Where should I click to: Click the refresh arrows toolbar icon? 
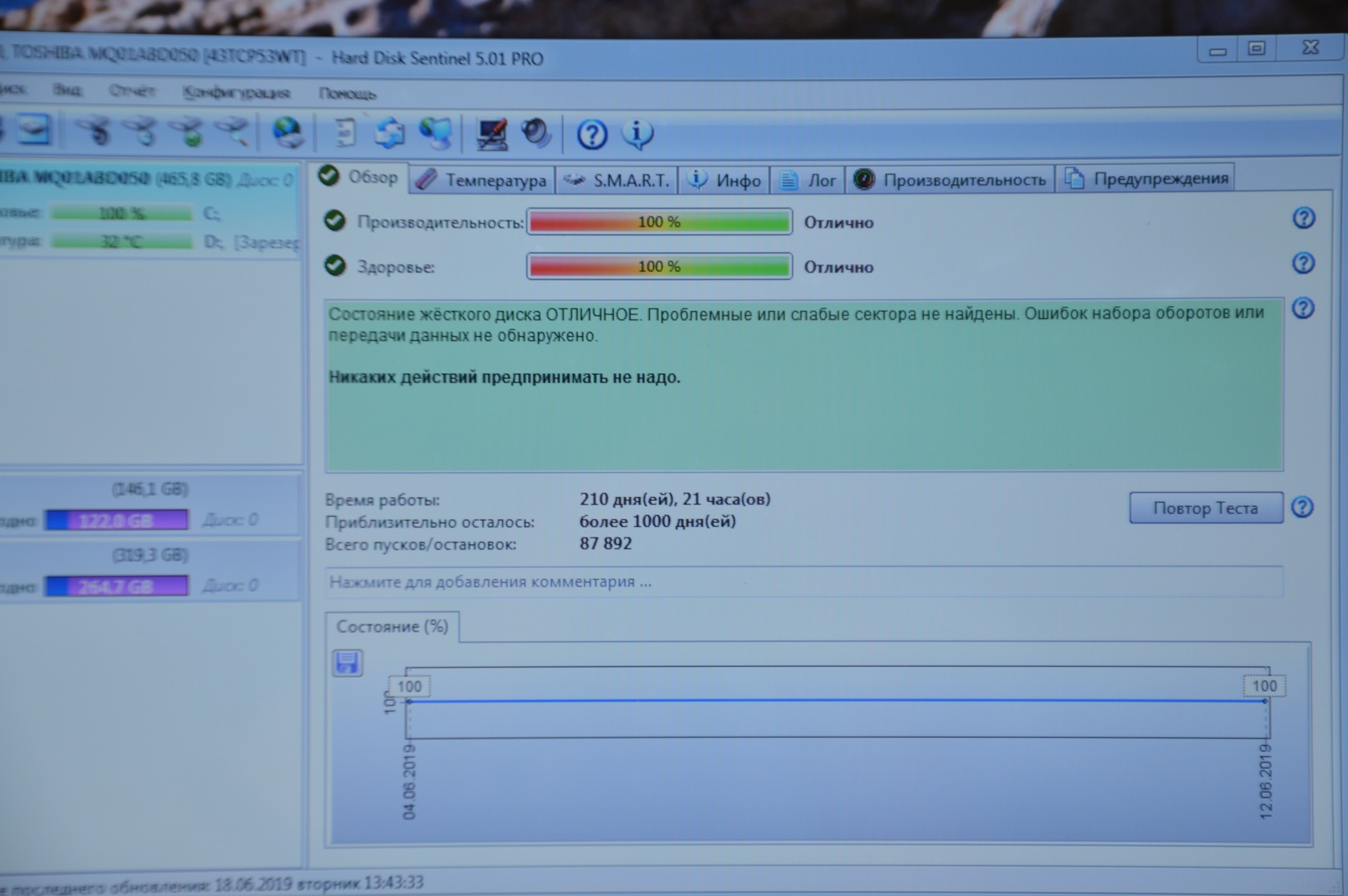tap(389, 133)
